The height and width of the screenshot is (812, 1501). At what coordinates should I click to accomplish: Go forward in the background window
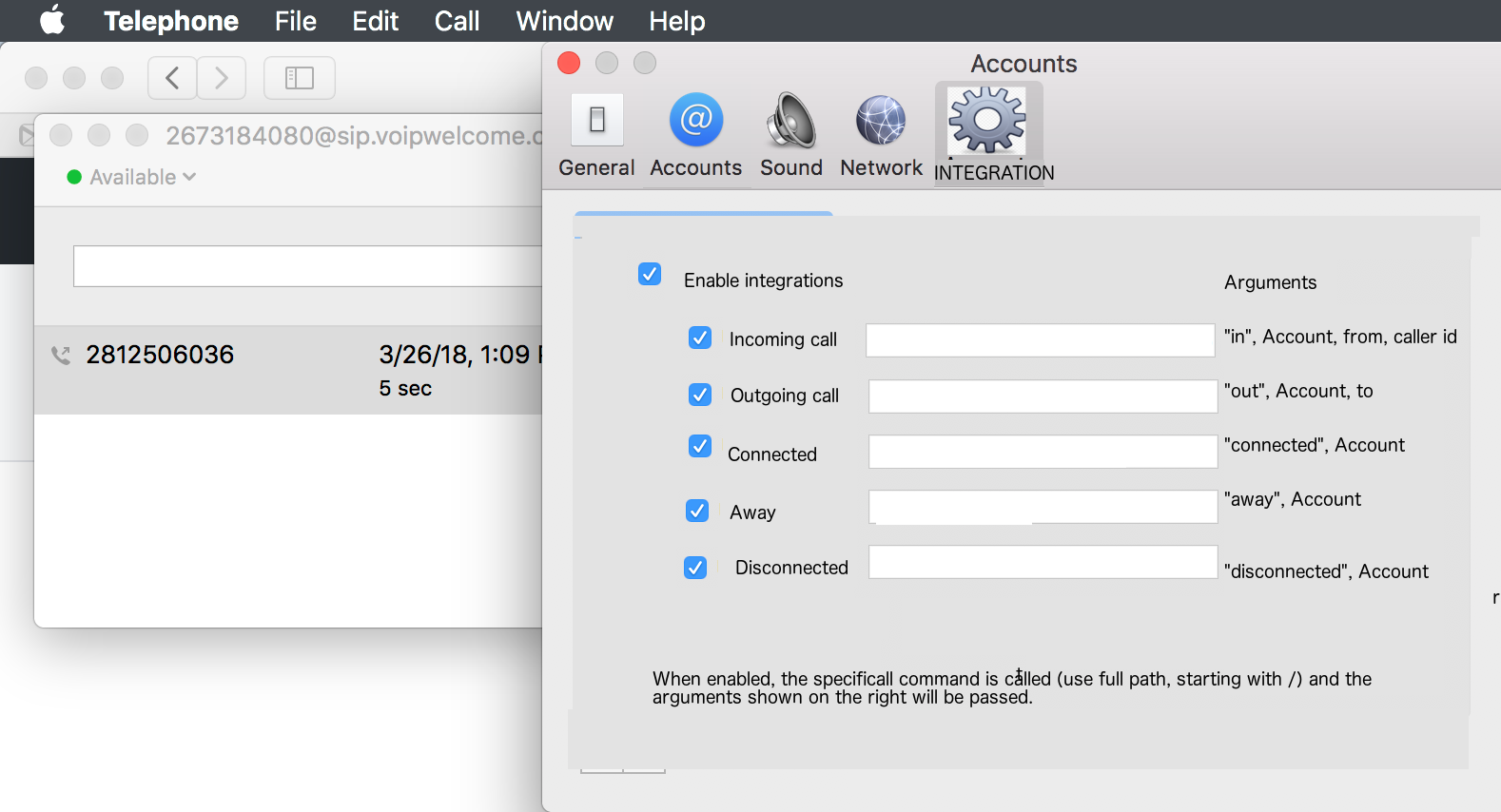[222, 78]
